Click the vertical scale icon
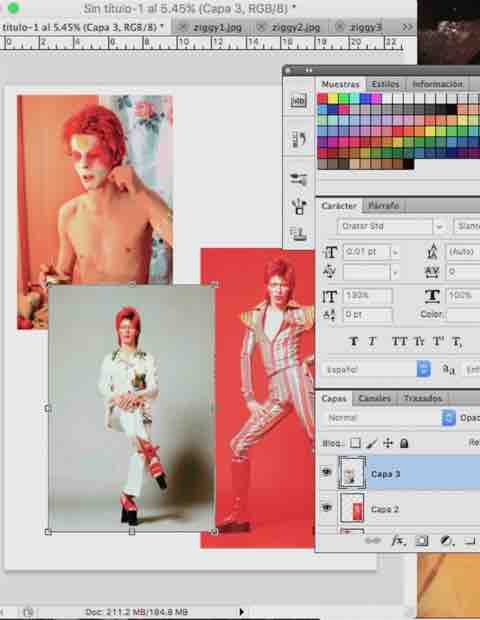Viewport: 480px width, 620px height. (330, 295)
